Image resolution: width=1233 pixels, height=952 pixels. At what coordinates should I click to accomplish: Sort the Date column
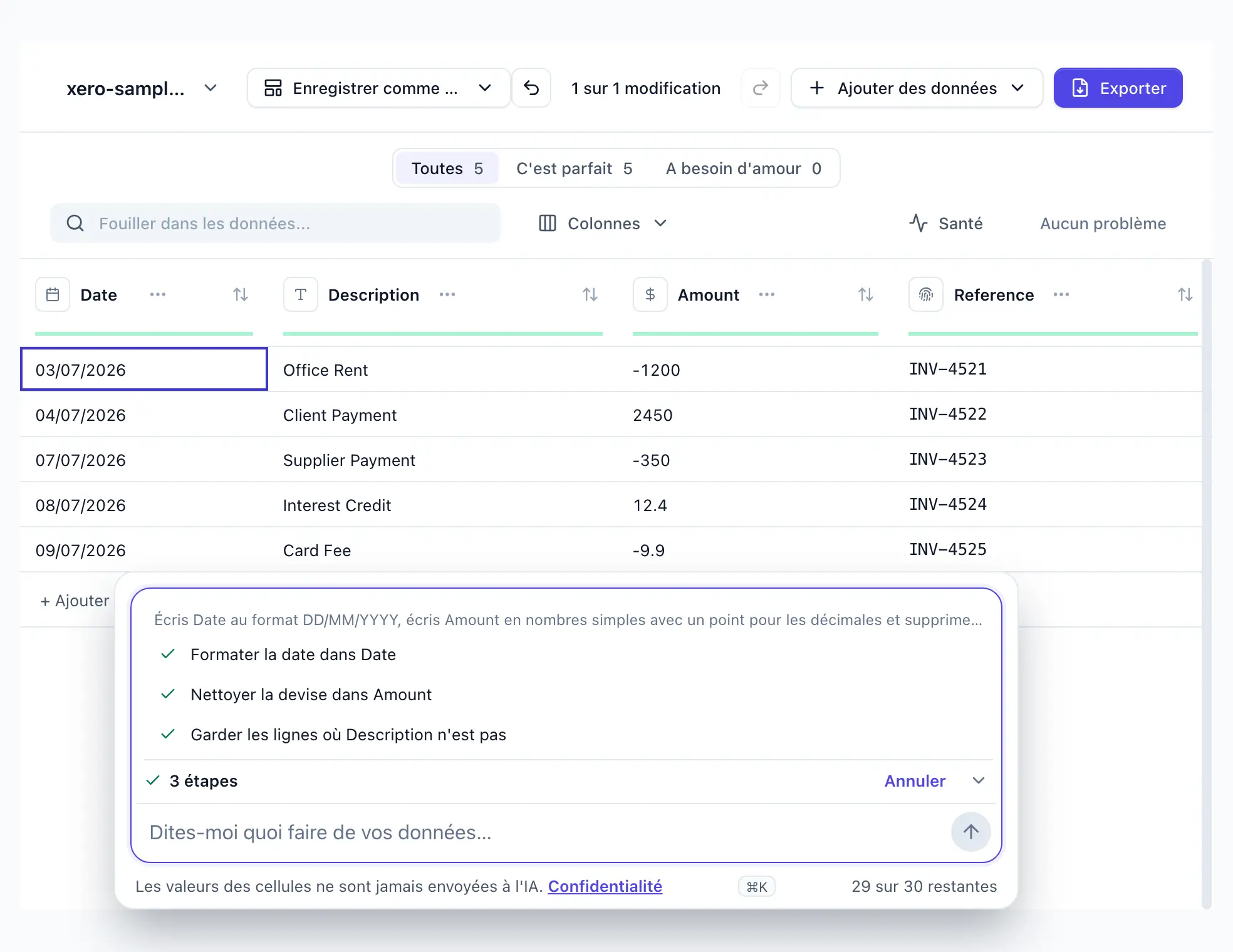[x=241, y=294]
